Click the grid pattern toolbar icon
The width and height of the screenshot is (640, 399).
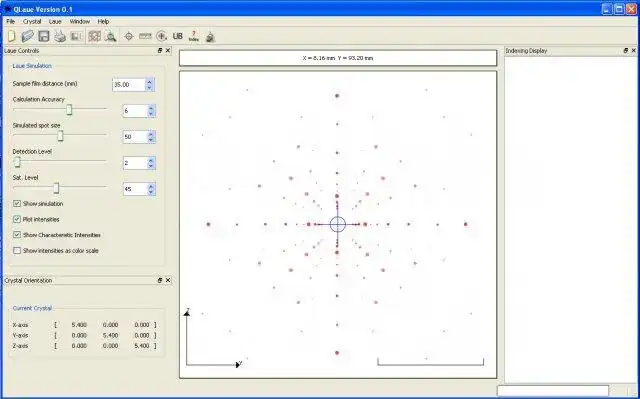(94, 36)
